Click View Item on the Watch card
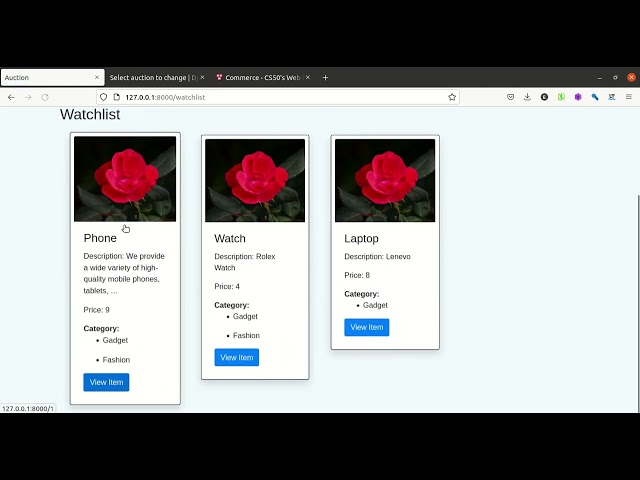Image resolution: width=640 pixels, height=480 pixels. (237, 357)
